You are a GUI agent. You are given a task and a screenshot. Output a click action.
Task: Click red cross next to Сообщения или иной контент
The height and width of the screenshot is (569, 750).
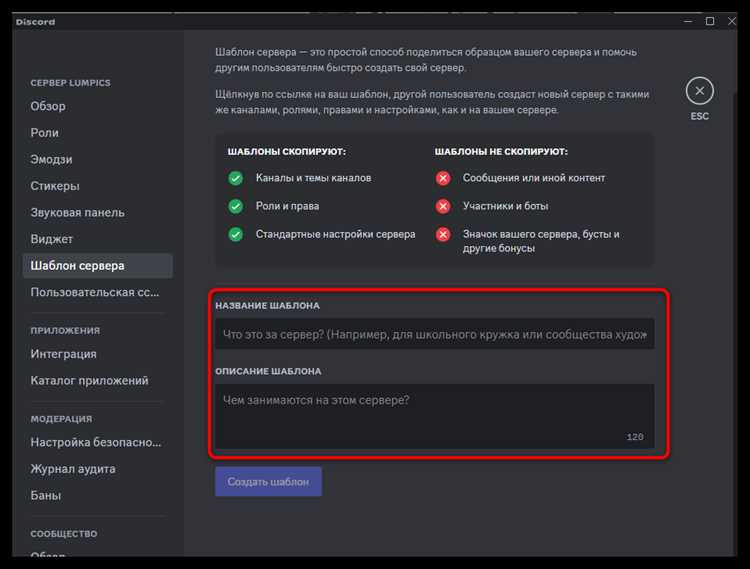pyautogui.click(x=443, y=178)
